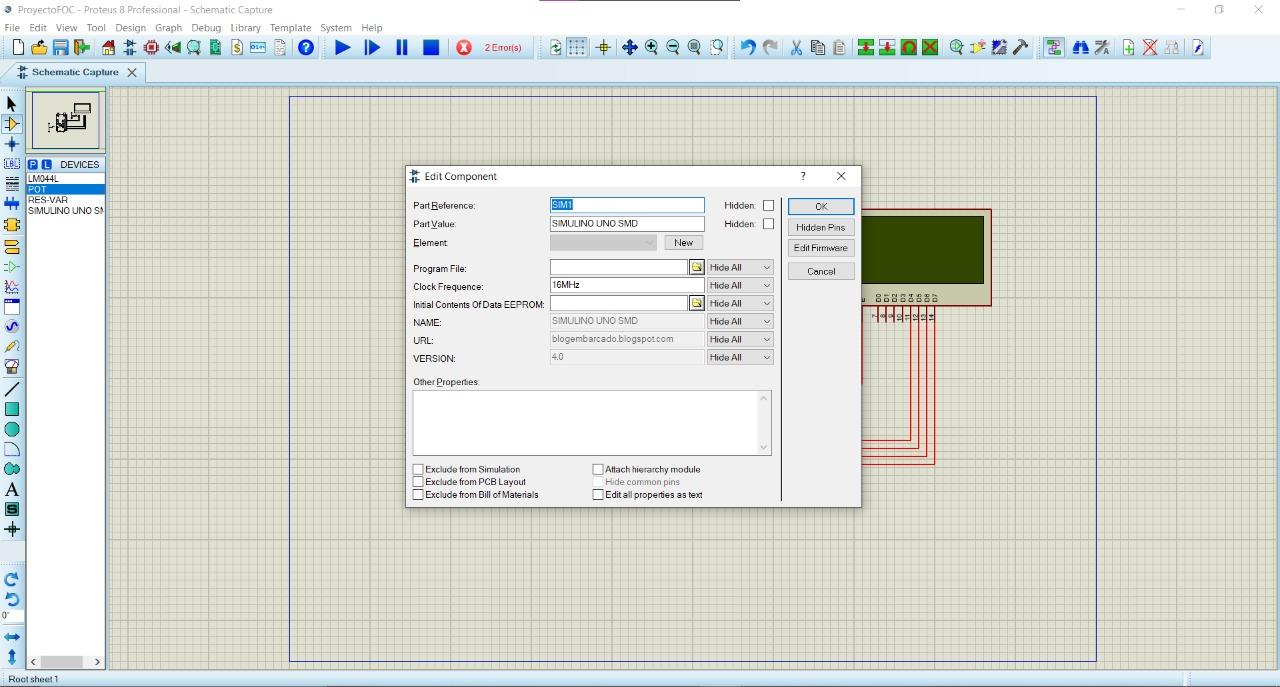Toggle Hidden checkbox for Part Value
The image size is (1280, 687).
click(x=768, y=224)
